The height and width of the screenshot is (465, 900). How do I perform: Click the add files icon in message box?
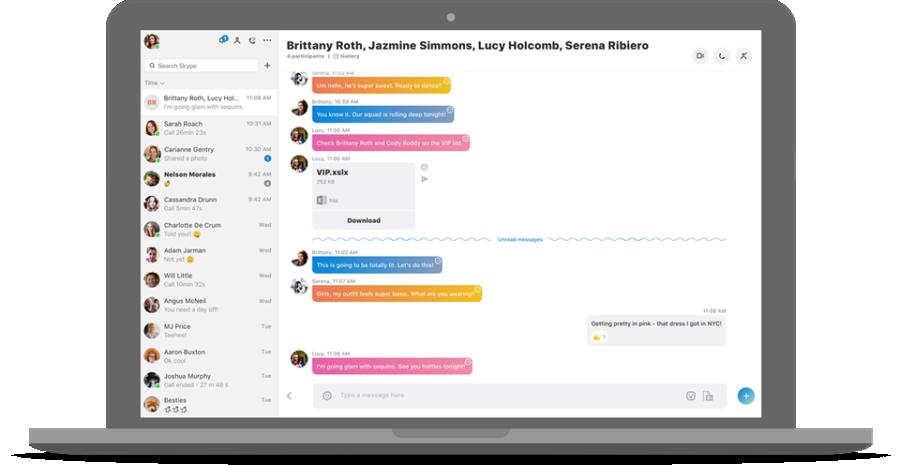coord(708,396)
